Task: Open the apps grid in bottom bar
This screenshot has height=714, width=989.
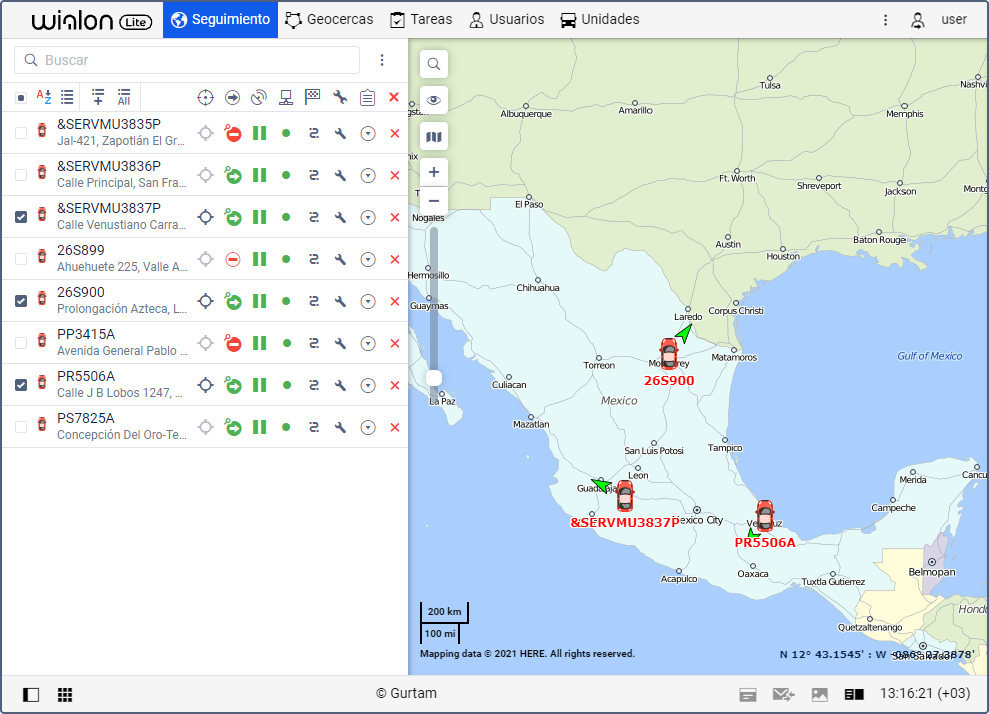Action: click(65, 694)
